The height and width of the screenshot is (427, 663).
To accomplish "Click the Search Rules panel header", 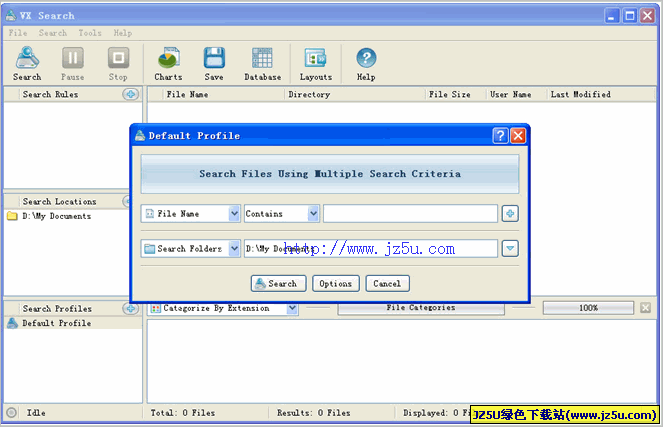I will (x=50, y=94).
